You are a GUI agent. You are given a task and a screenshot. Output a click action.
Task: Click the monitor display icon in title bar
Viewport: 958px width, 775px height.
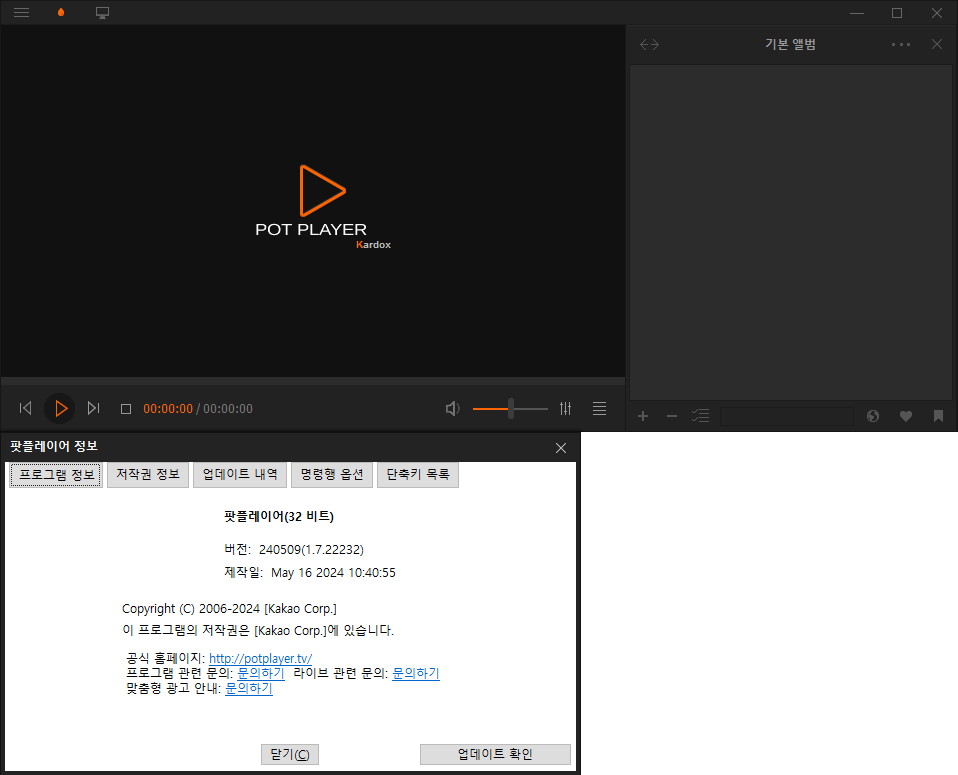pyautogui.click(x=103, y=13)
